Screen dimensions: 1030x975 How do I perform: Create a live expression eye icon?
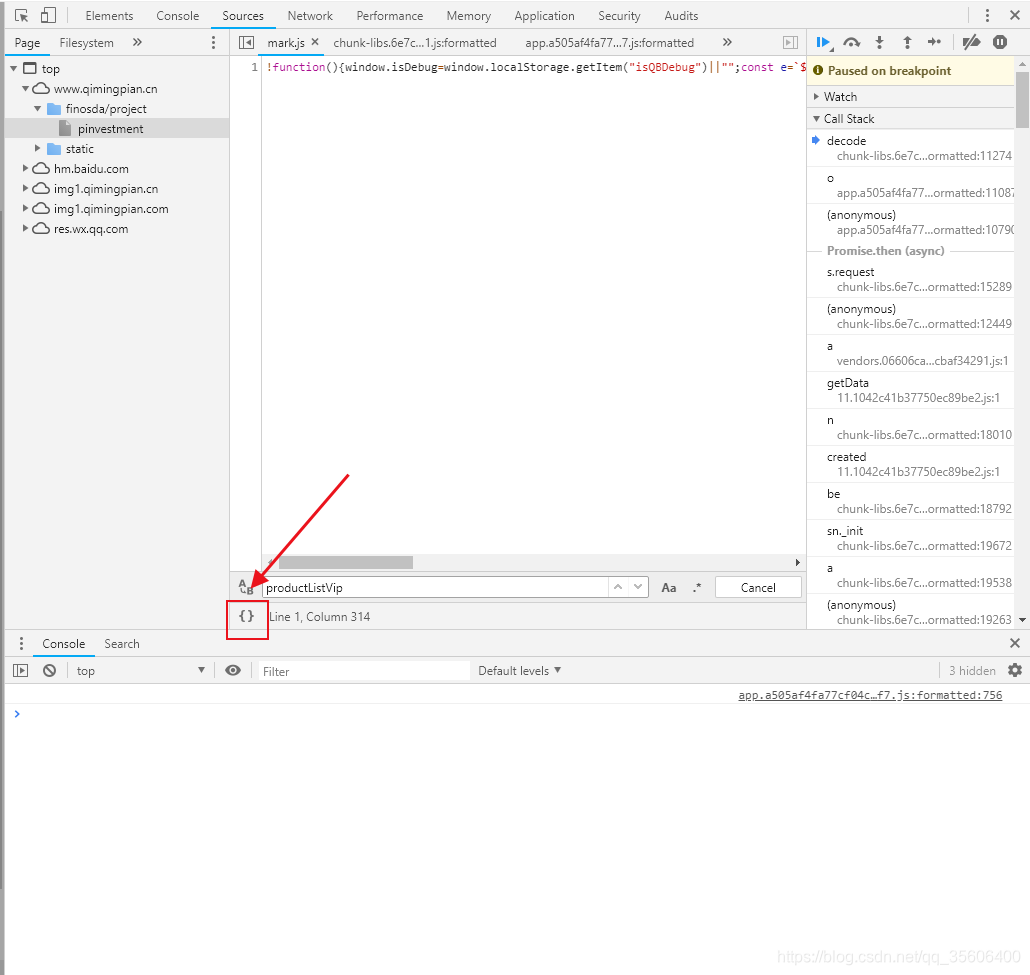pyautogui.click(x=233, y=671)
